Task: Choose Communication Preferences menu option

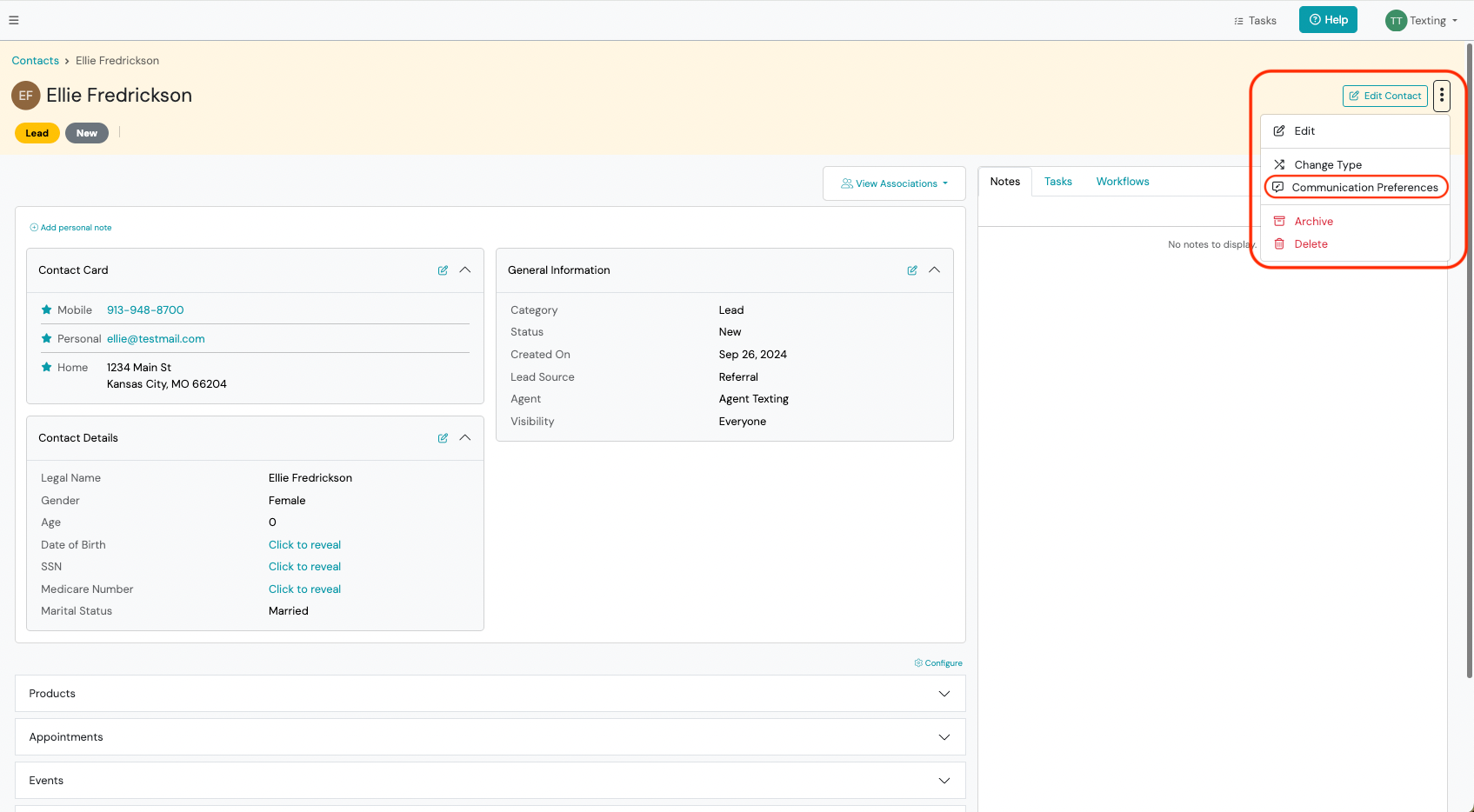Action: click(1355, 187)
